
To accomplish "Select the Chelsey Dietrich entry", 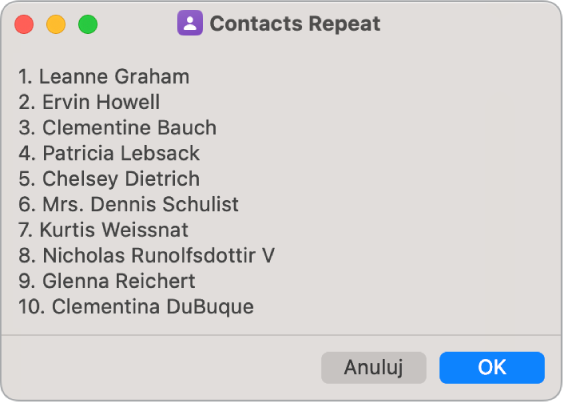I will click(x=109, y=179).
